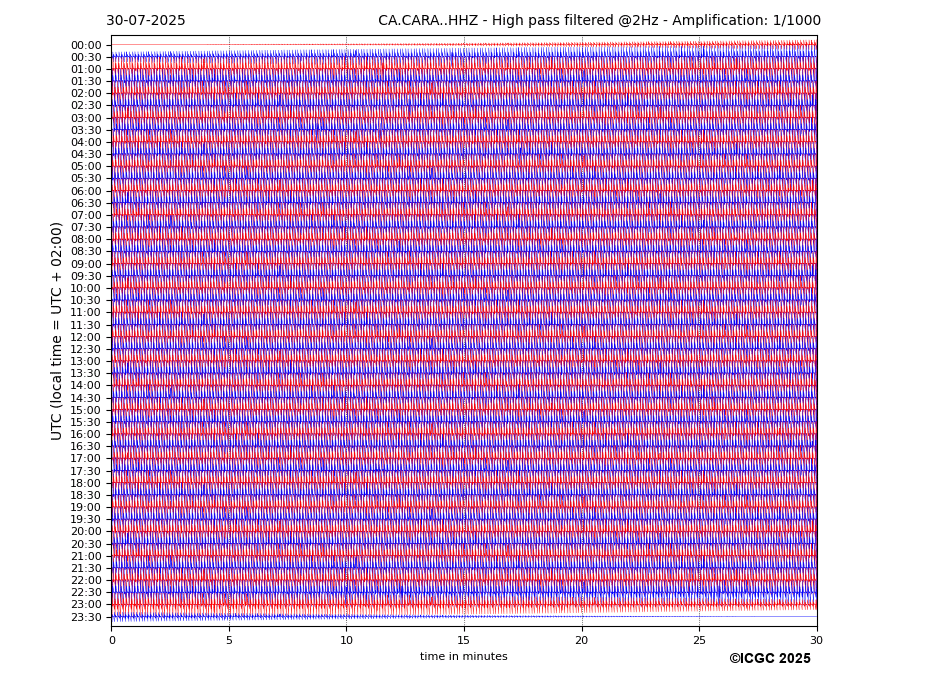The width and height of the screenshot is (927, 696).
Task: Click the UTC local time axis title
Action: coord(57,331)
